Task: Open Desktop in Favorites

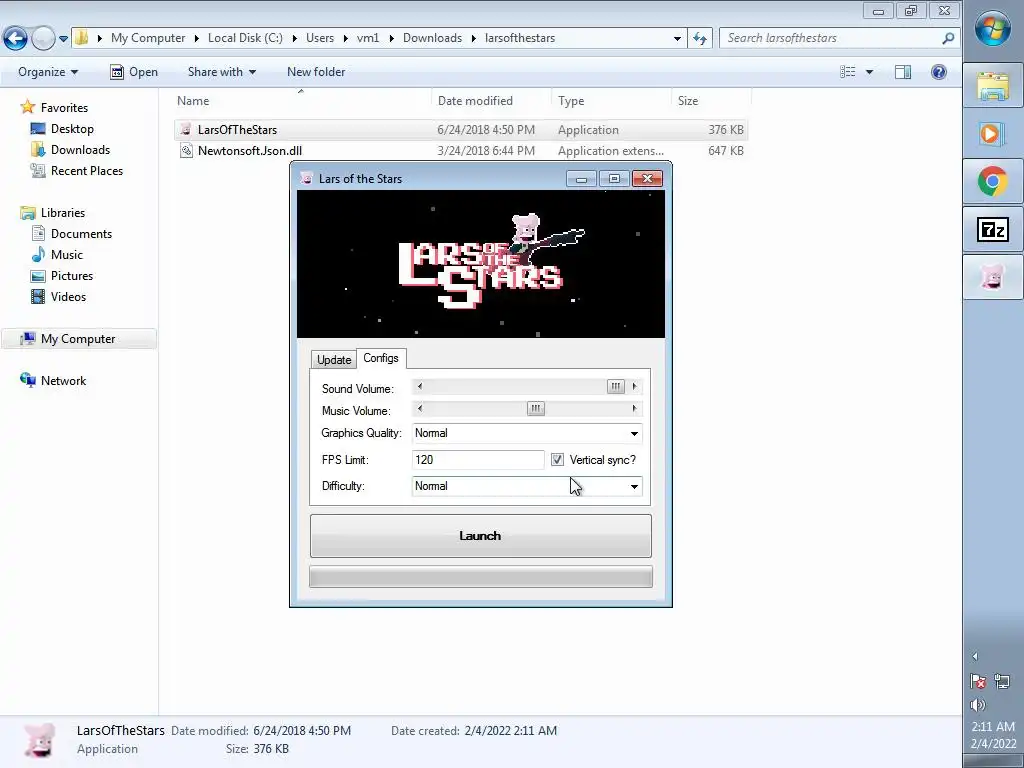Action: (x=72, y=129)
